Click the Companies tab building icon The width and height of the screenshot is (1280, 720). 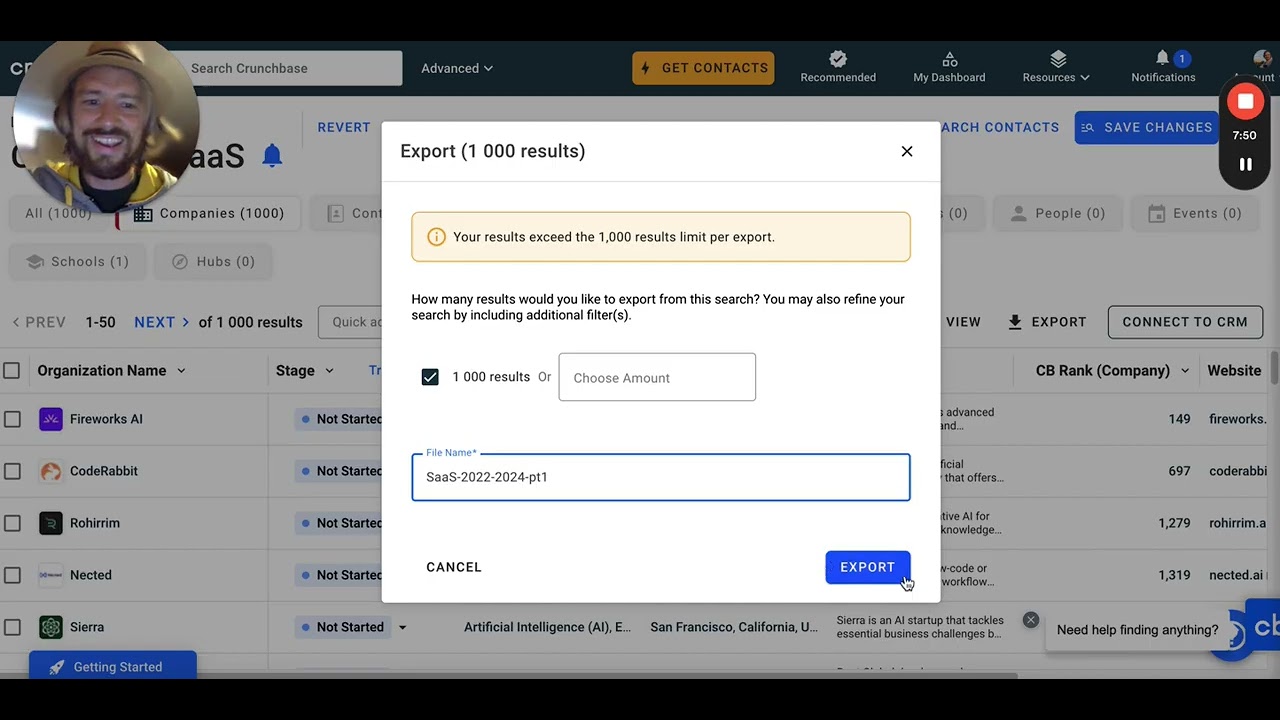point(143,214)
